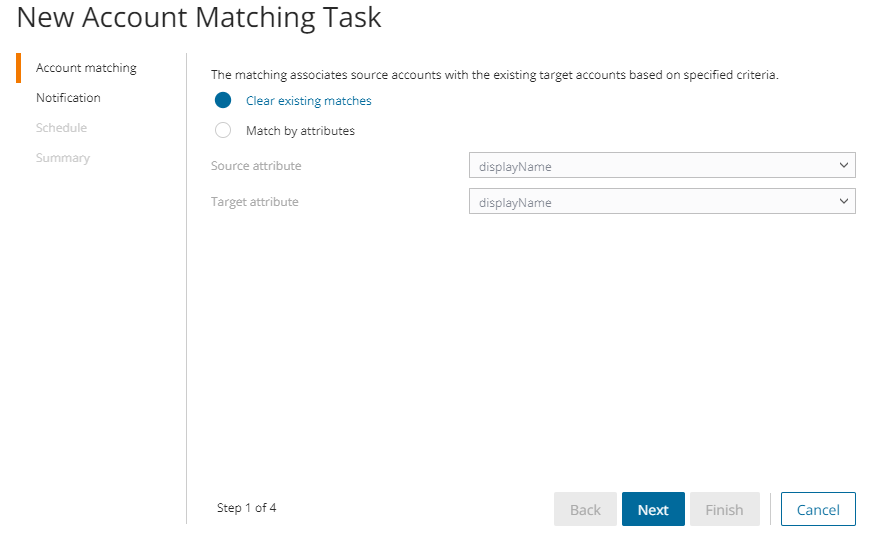Click the blue Clear existing matches label text
The width and height of the screenshot is (877, 540).
[308, 101]
